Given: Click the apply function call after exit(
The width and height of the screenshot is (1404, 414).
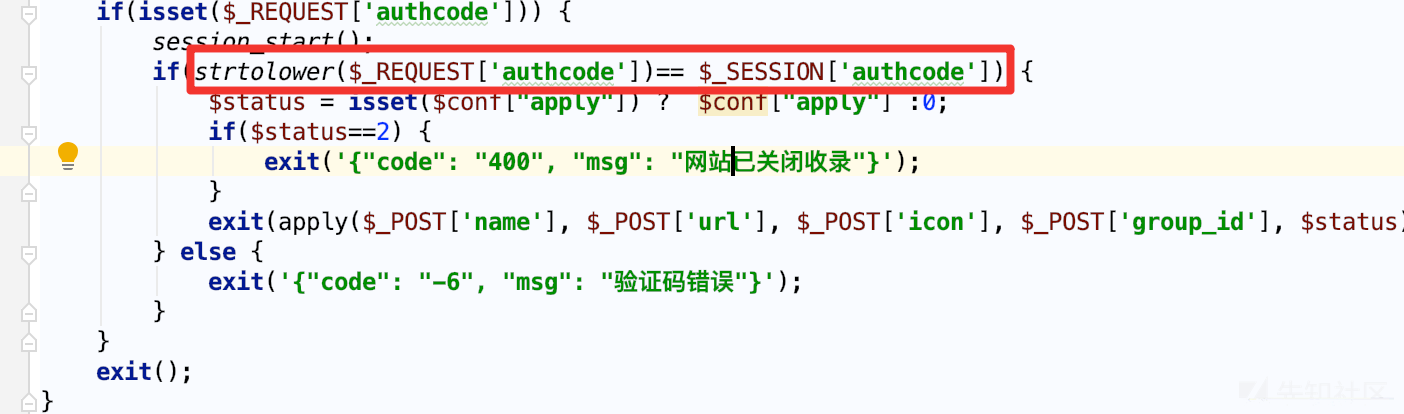Looking at the screenshot, I should click(x=312, y=221).
